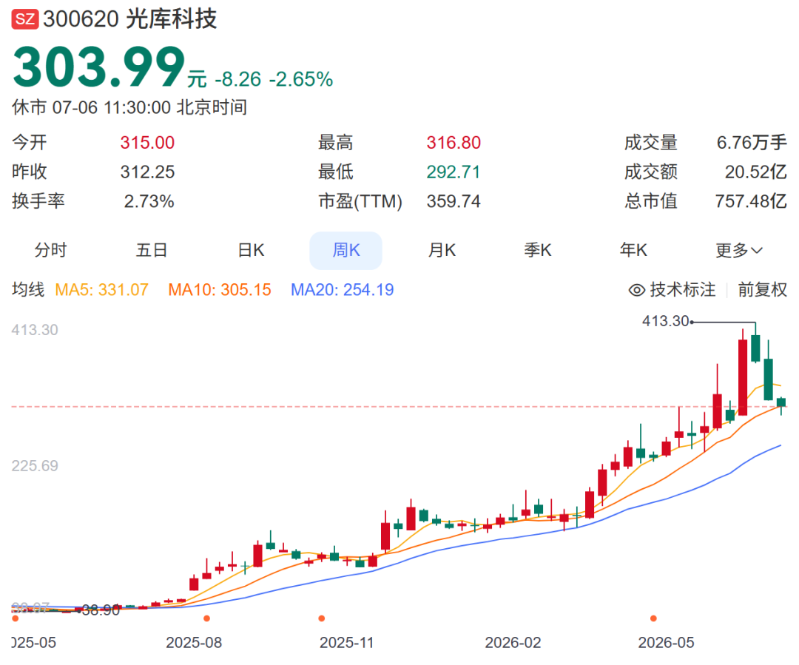The height and width of the screenshot is (665, 799).
Task: Click the 2025-08 x-axis date label
Action: click(194, 643)
